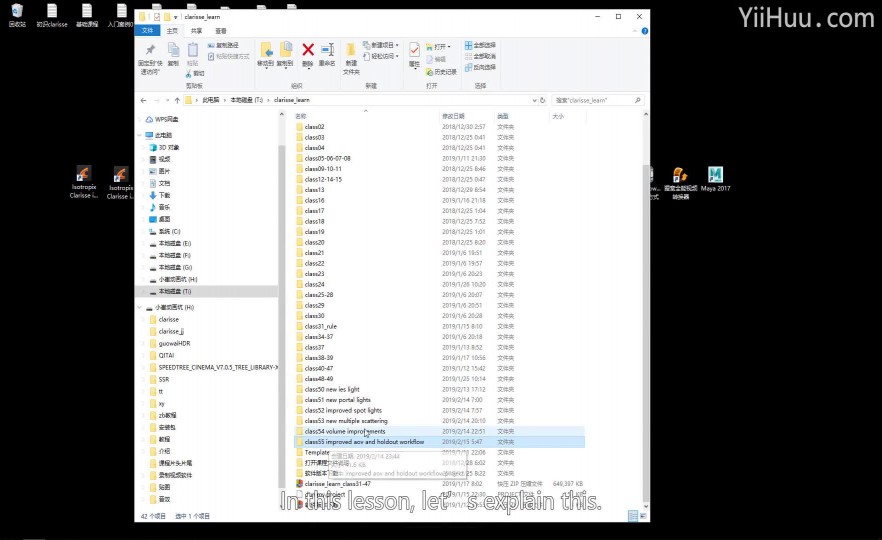The width and height of the screenshot is (882, 540).
Task: Open the recent locations dropdown near Forward arrow
Action: pyautogui.click(x=167, y=100)
